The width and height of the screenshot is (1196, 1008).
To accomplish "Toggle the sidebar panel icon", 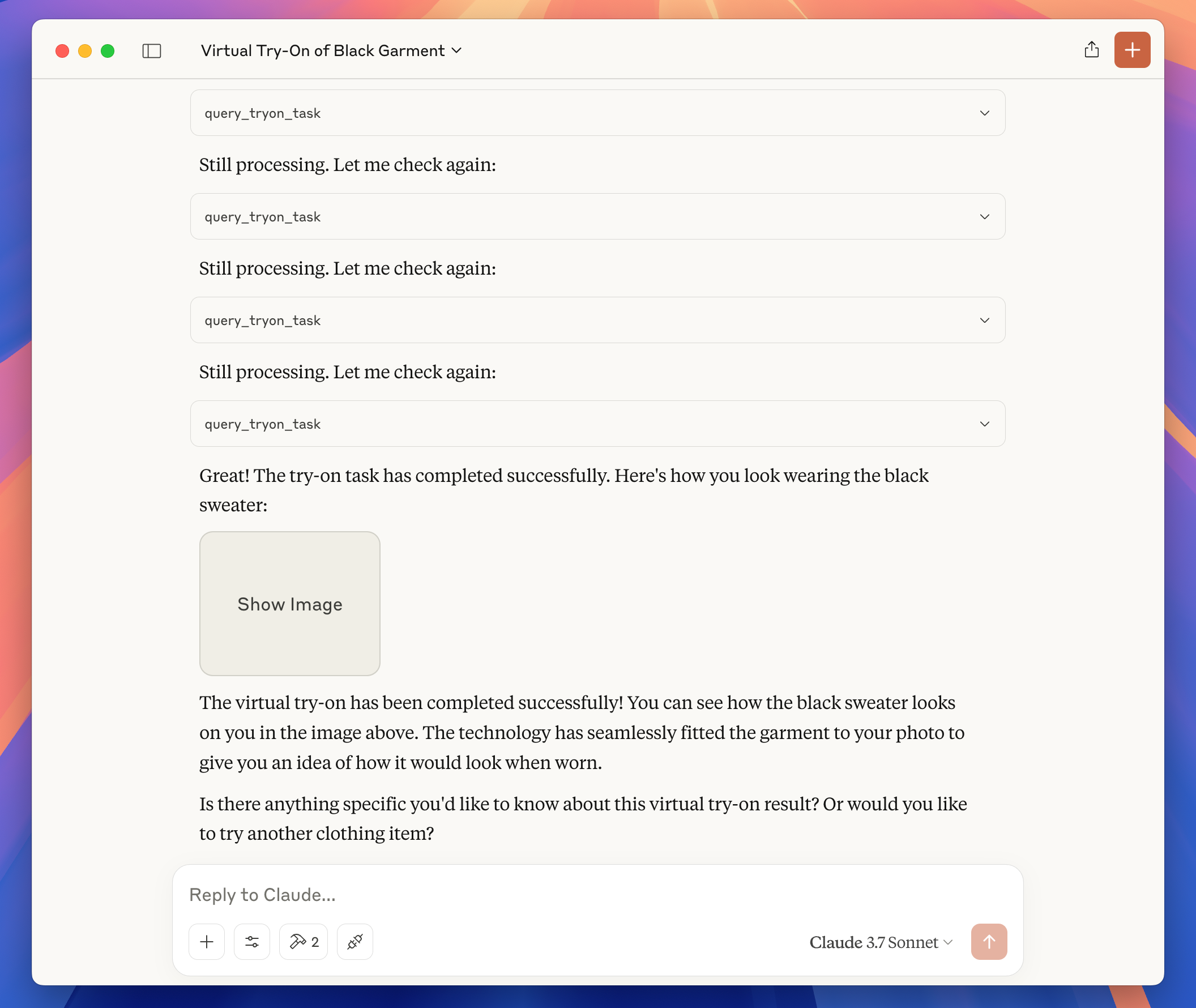I will coord(151,51).
